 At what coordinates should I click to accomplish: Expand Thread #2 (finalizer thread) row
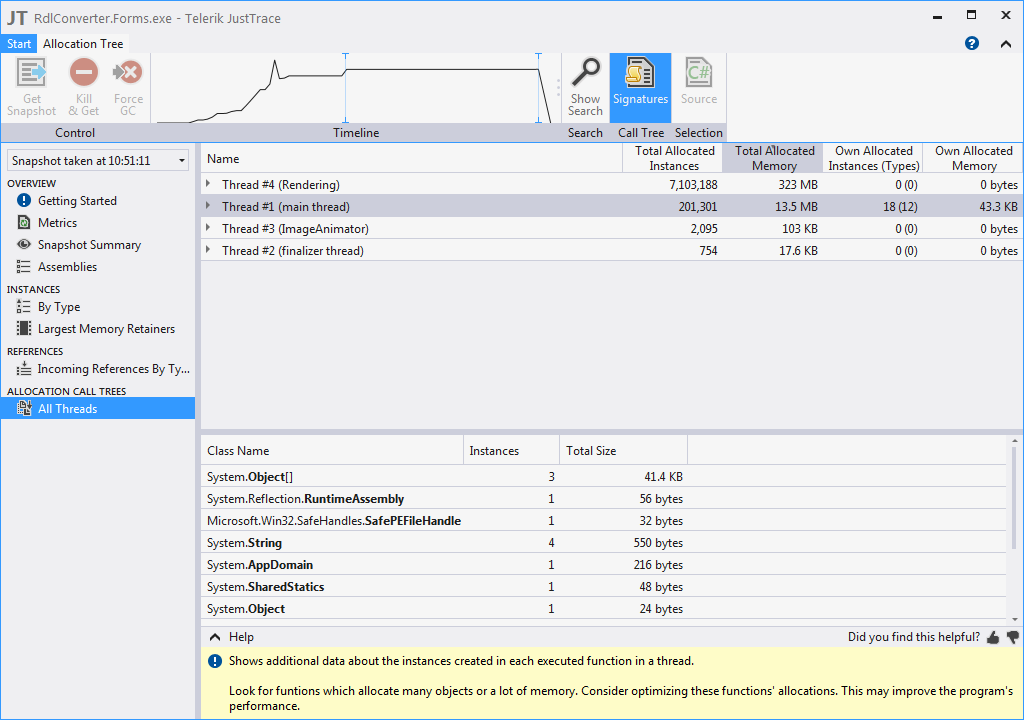point(208,250)
